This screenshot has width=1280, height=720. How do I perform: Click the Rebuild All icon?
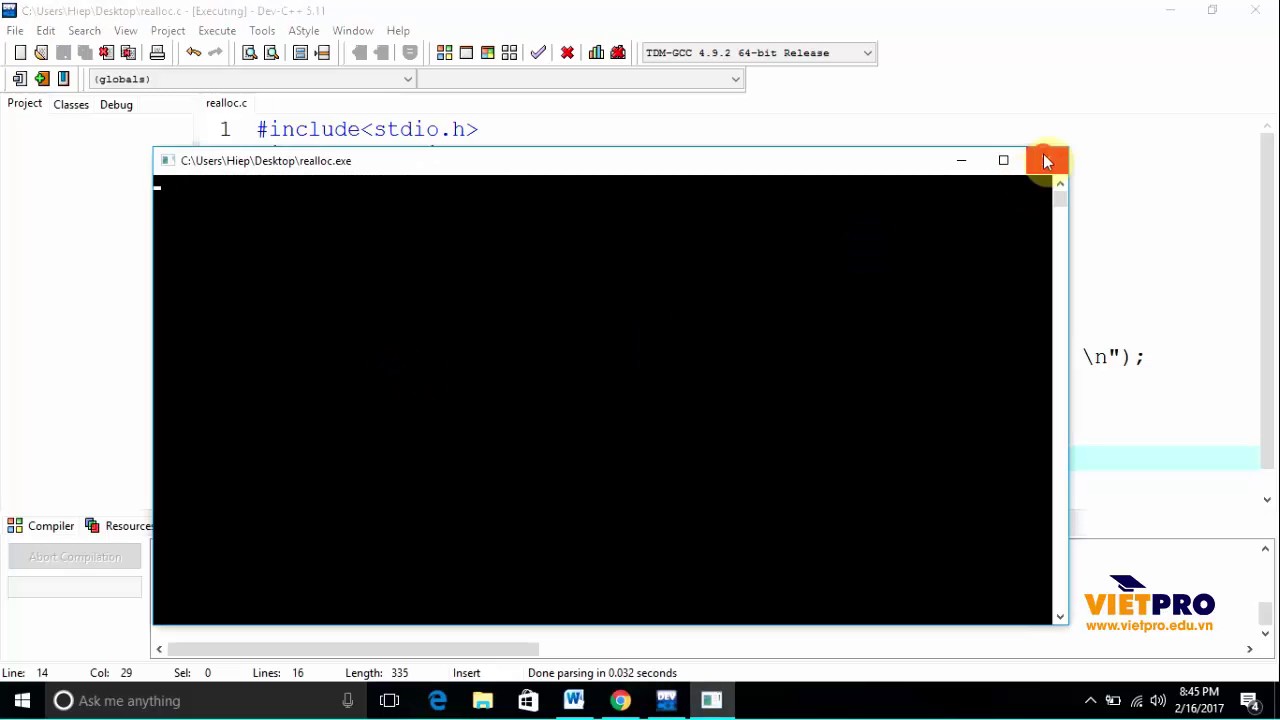[510, 53]
